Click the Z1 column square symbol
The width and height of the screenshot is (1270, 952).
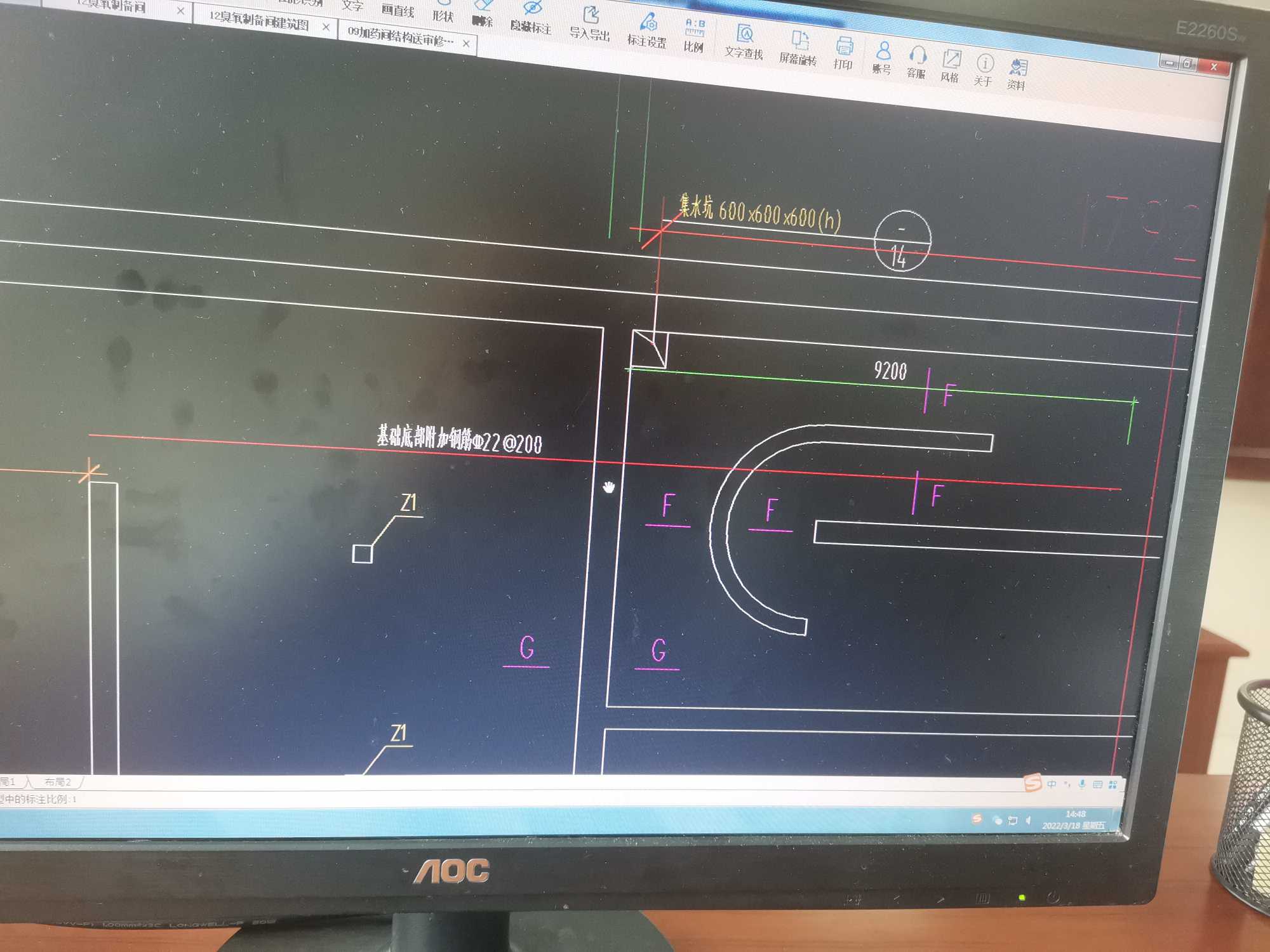tap(362, 553)
